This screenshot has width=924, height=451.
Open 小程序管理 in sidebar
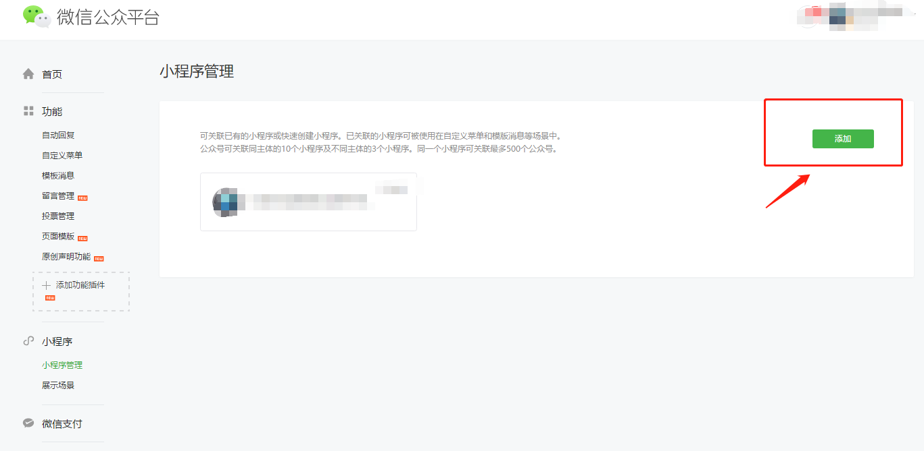pos(62,365)
